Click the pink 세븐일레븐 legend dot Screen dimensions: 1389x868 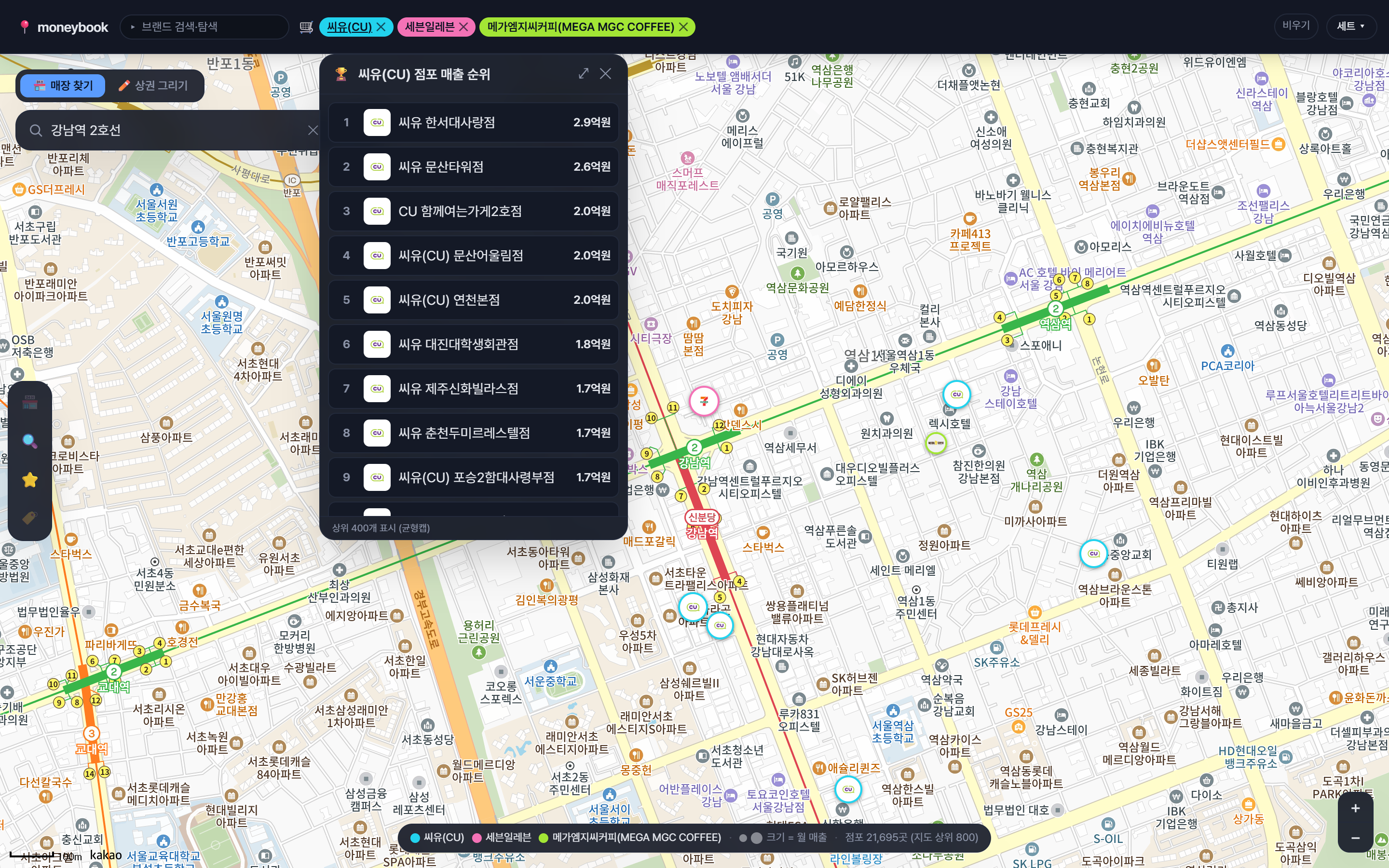point(477,838)
